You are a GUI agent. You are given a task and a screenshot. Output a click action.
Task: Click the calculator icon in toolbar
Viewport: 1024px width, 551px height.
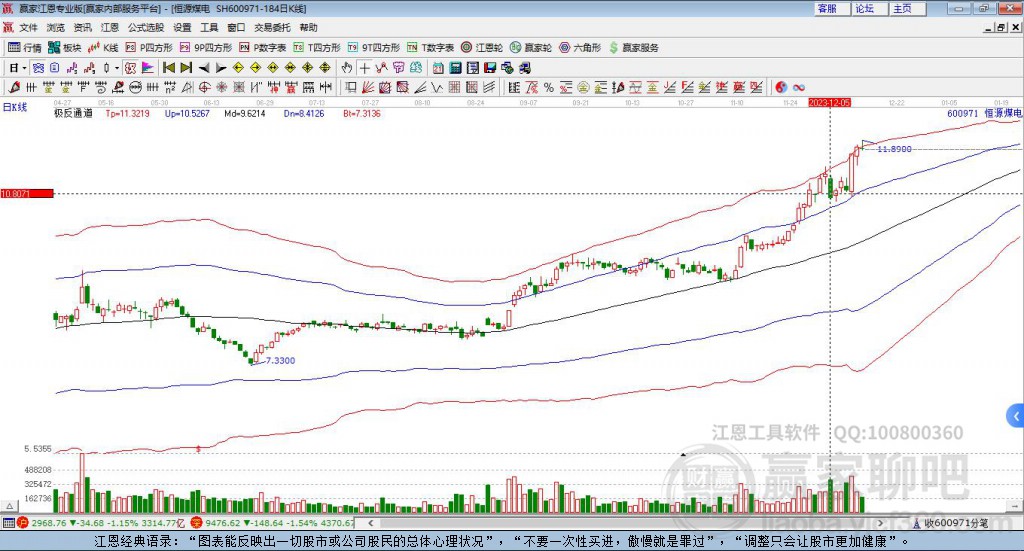455,68
